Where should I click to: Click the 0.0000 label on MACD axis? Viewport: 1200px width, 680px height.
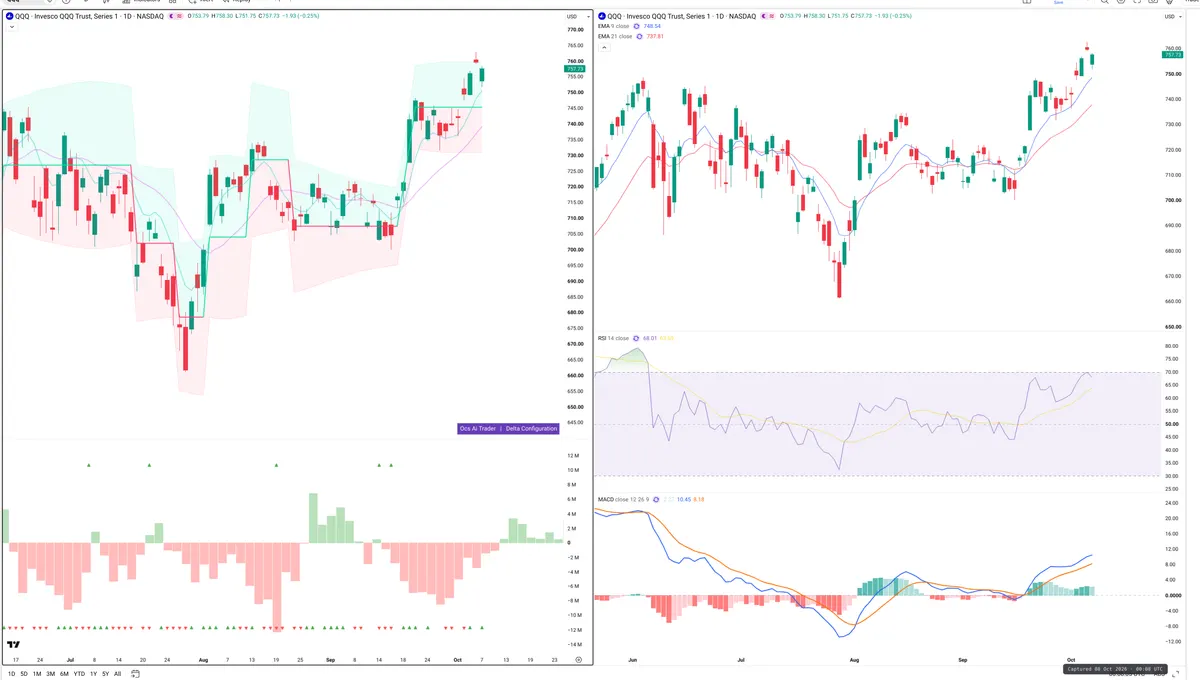click(x=1174, y=596)
